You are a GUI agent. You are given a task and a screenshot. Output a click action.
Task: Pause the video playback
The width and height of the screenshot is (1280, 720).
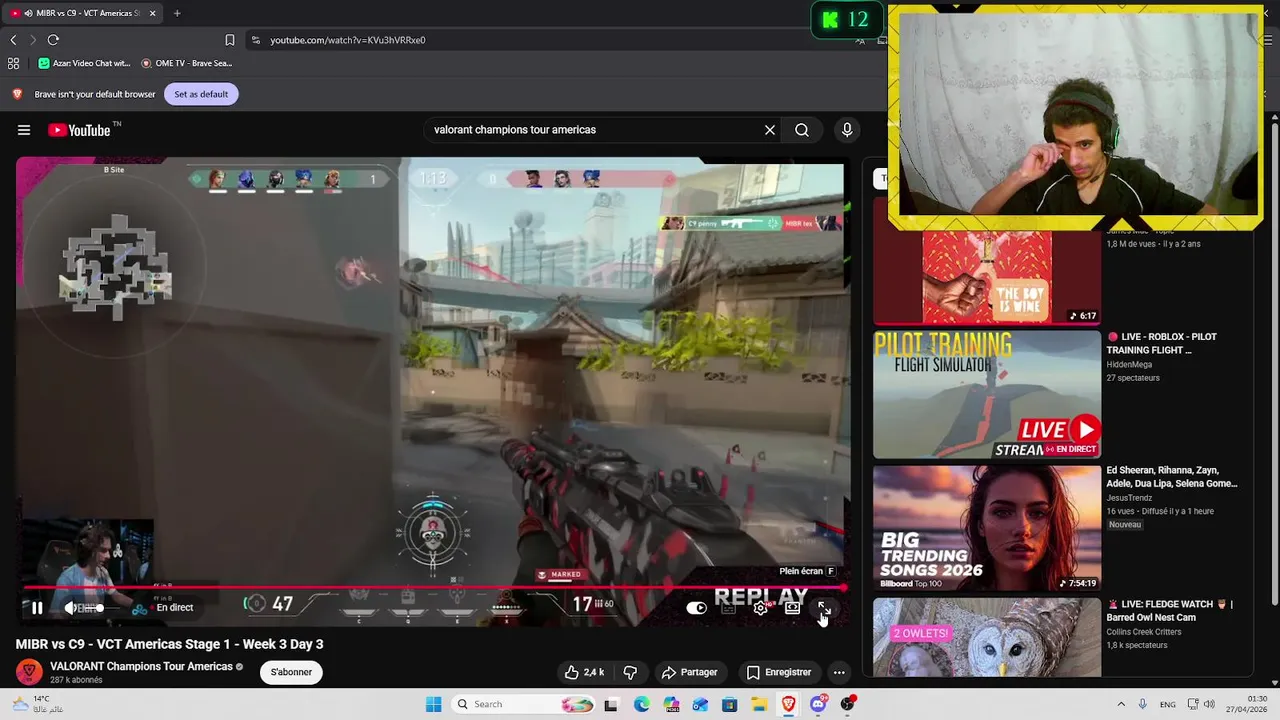[37, 607]
